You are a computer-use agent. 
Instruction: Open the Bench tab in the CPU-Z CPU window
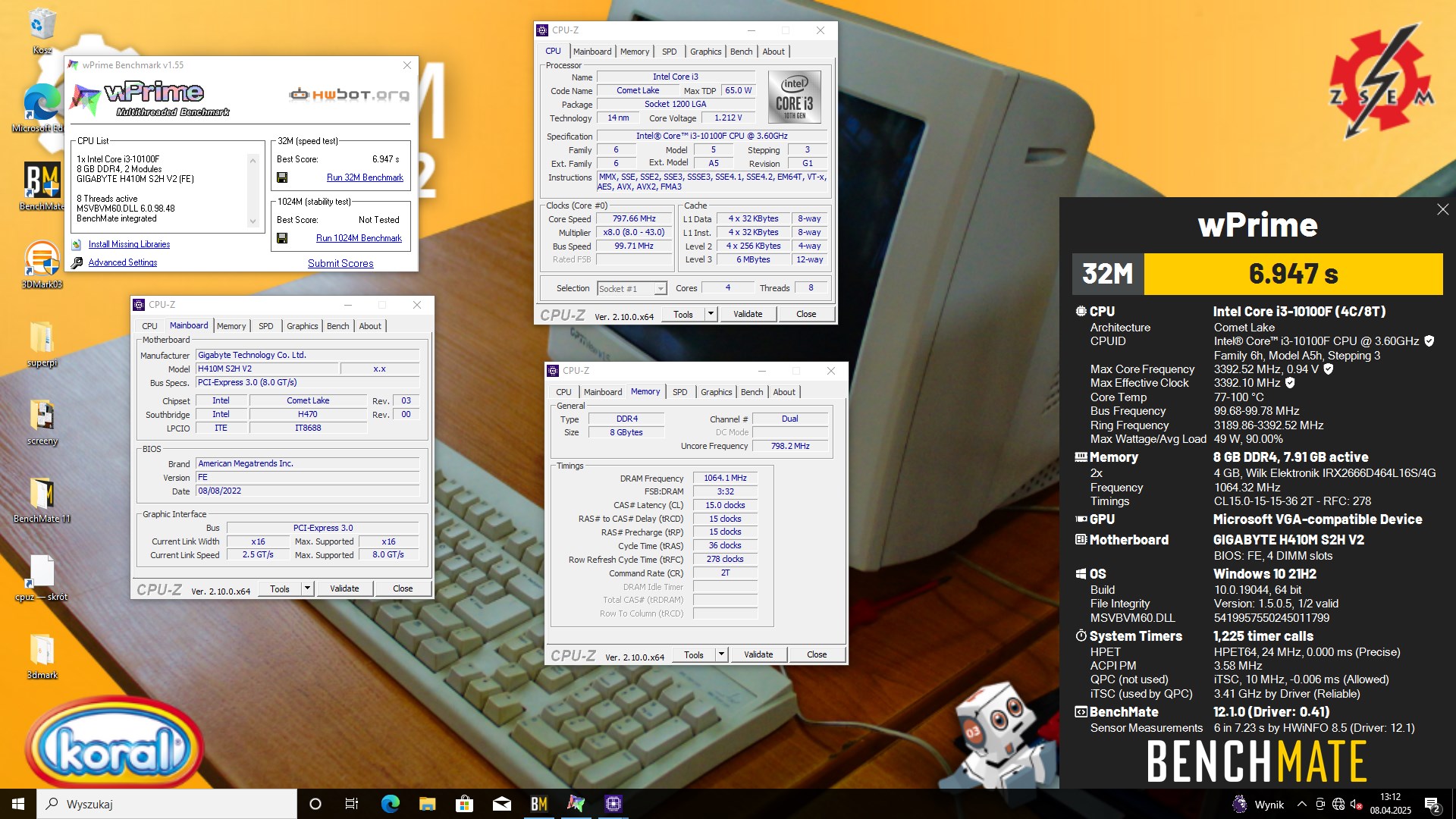coord(741,52)
